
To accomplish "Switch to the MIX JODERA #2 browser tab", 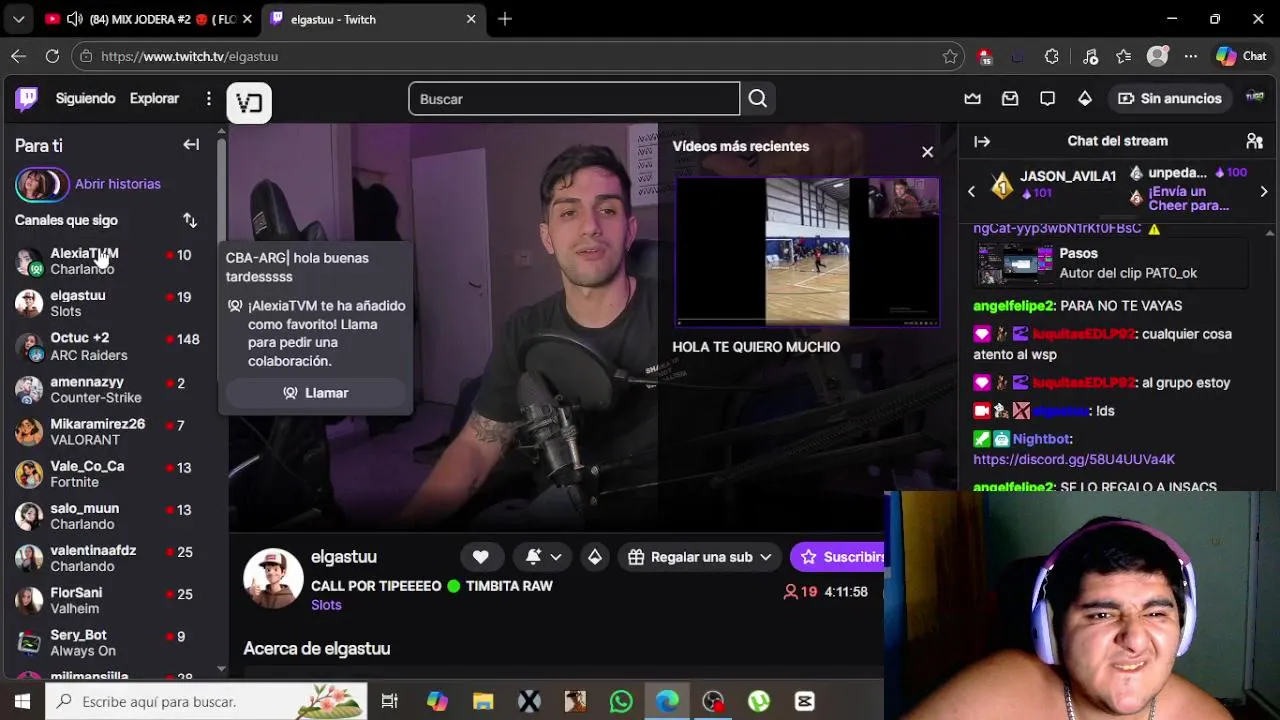I will coord(146,19).
